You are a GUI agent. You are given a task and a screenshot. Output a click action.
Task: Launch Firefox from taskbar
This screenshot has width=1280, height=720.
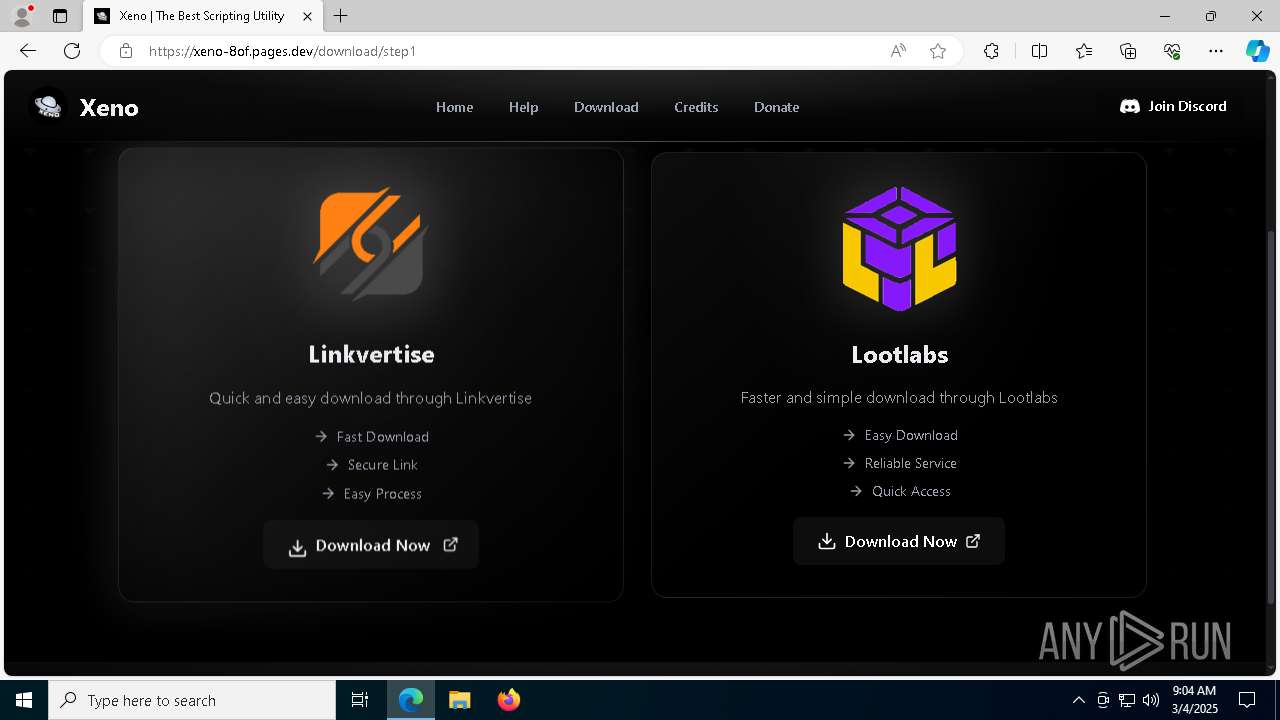point(509,700)
